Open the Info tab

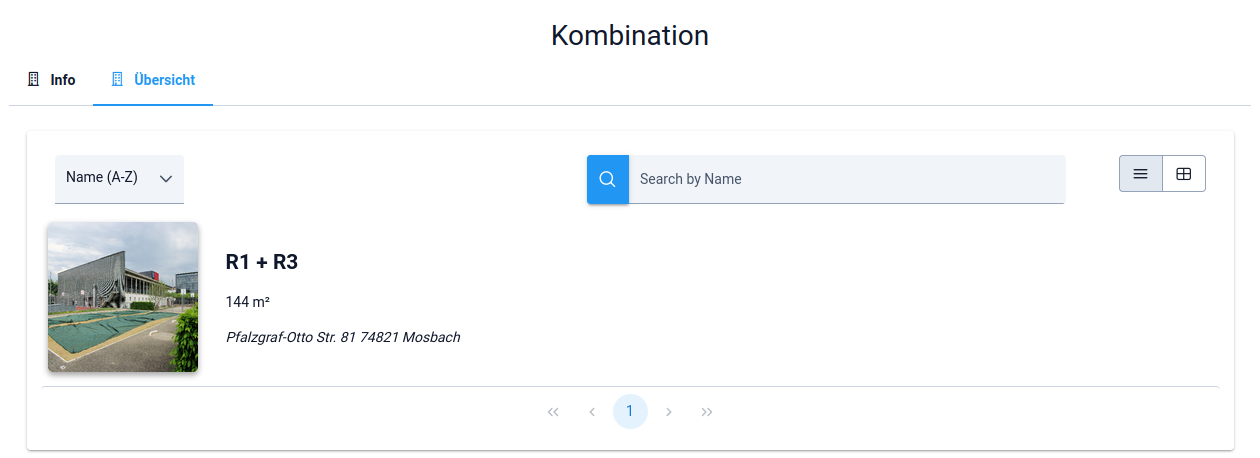(62, 80)
